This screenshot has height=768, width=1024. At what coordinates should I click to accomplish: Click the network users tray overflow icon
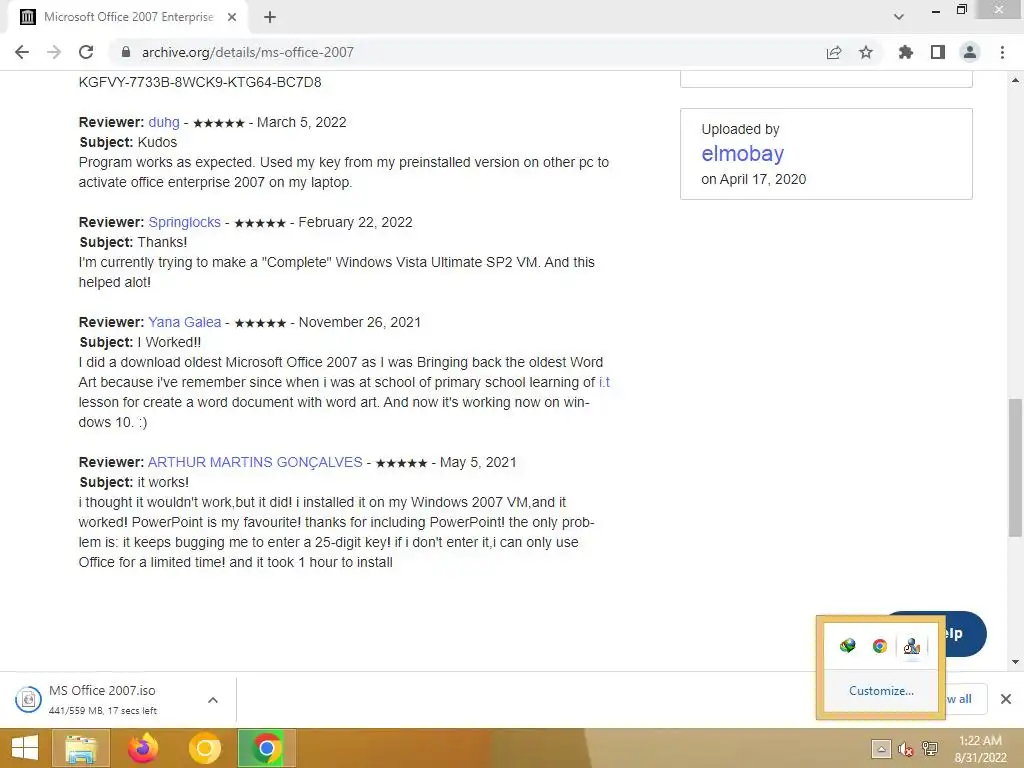pyautogui.click(x=912, y=646)
